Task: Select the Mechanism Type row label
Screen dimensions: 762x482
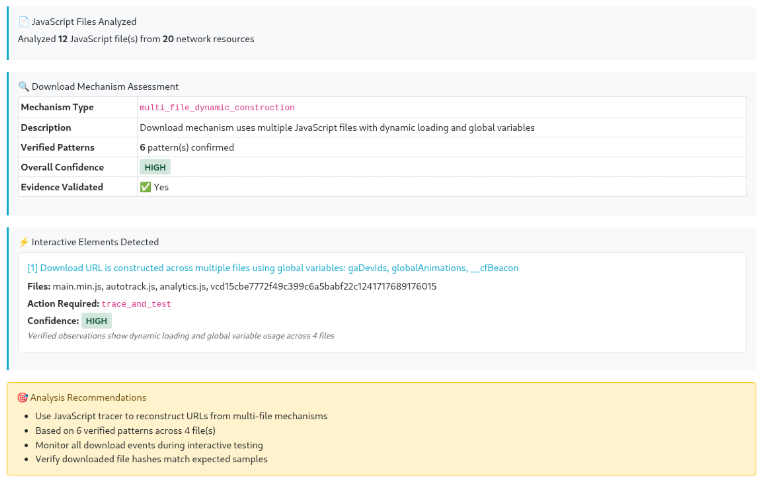Action: click(57, 107)
